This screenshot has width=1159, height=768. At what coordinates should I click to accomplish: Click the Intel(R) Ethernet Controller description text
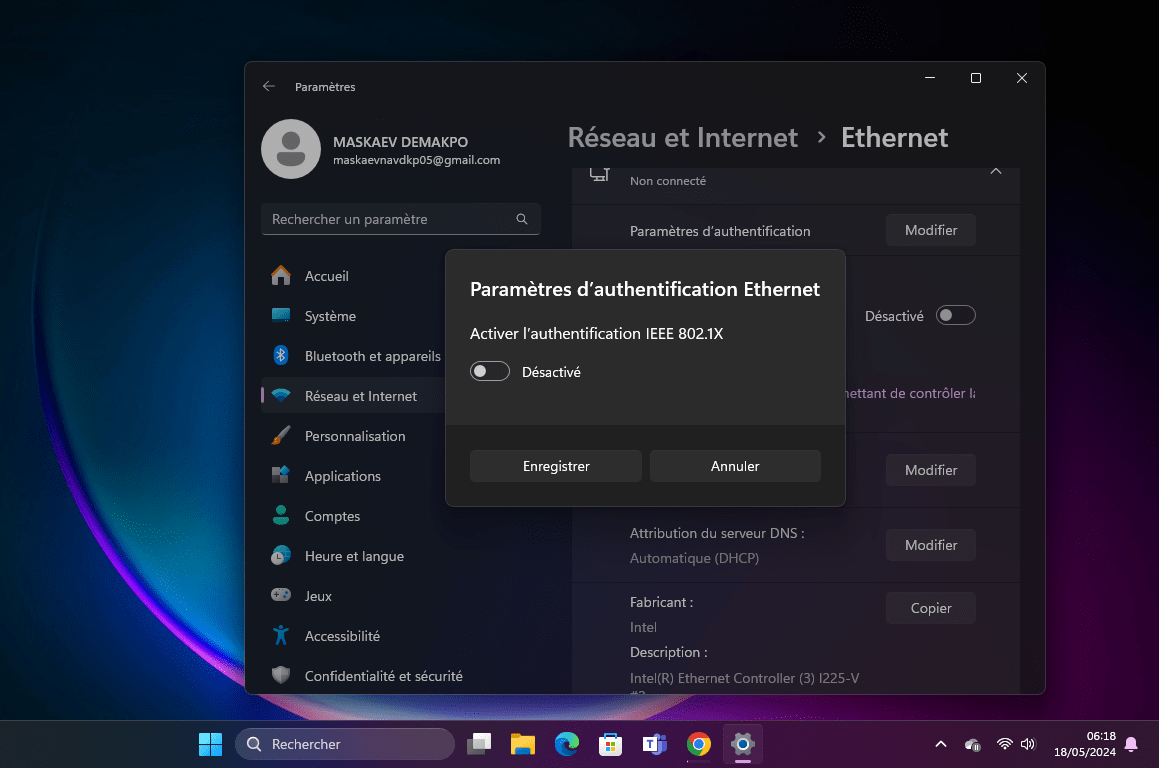coord(744,679)
